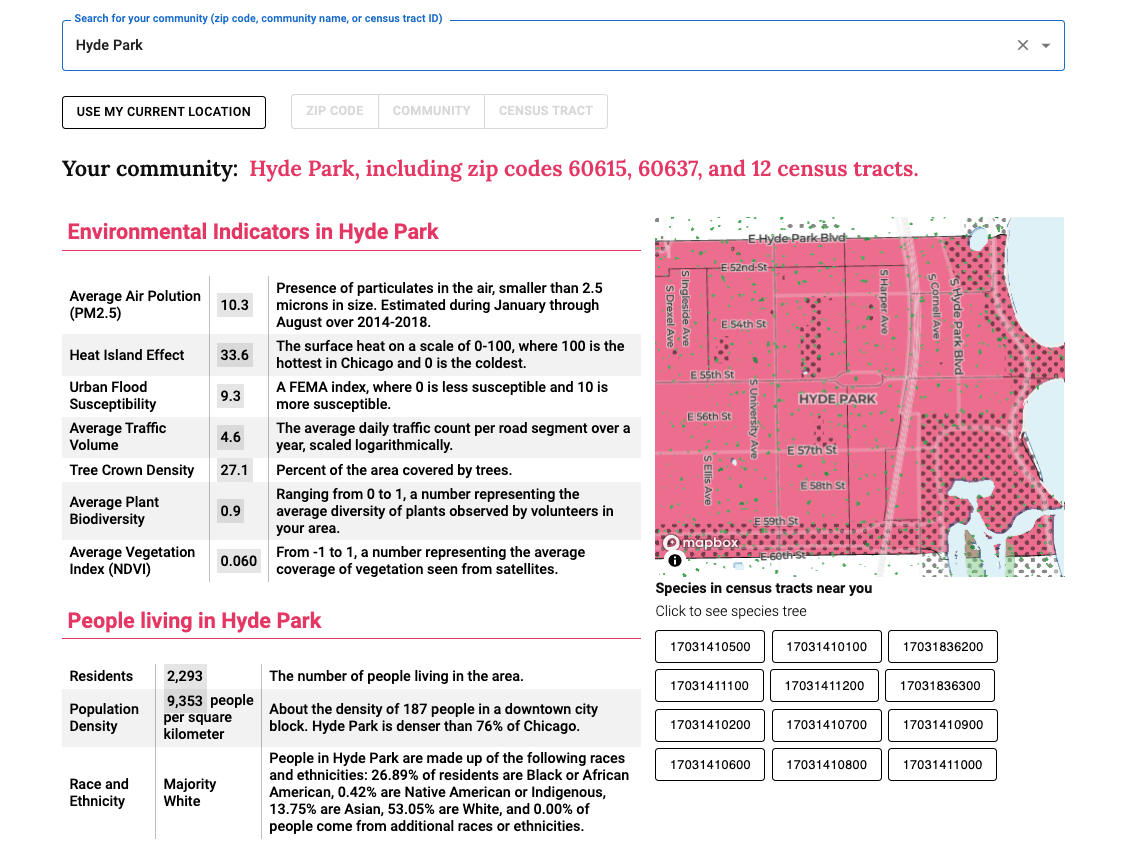
Task: Open species tree for tract 17031410100
Action: (x=826, y=646)
